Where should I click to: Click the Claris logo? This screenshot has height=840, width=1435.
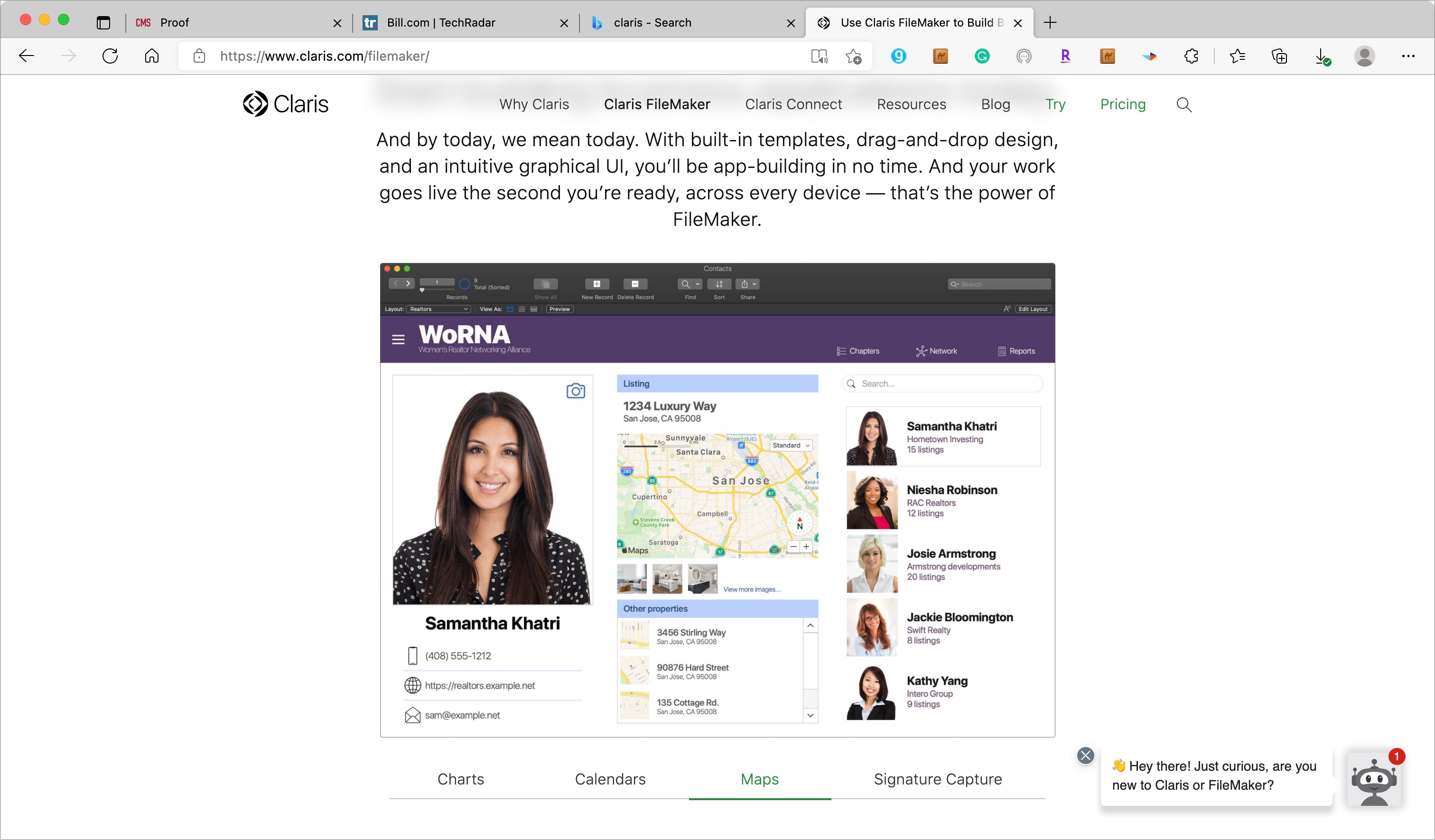285,103
